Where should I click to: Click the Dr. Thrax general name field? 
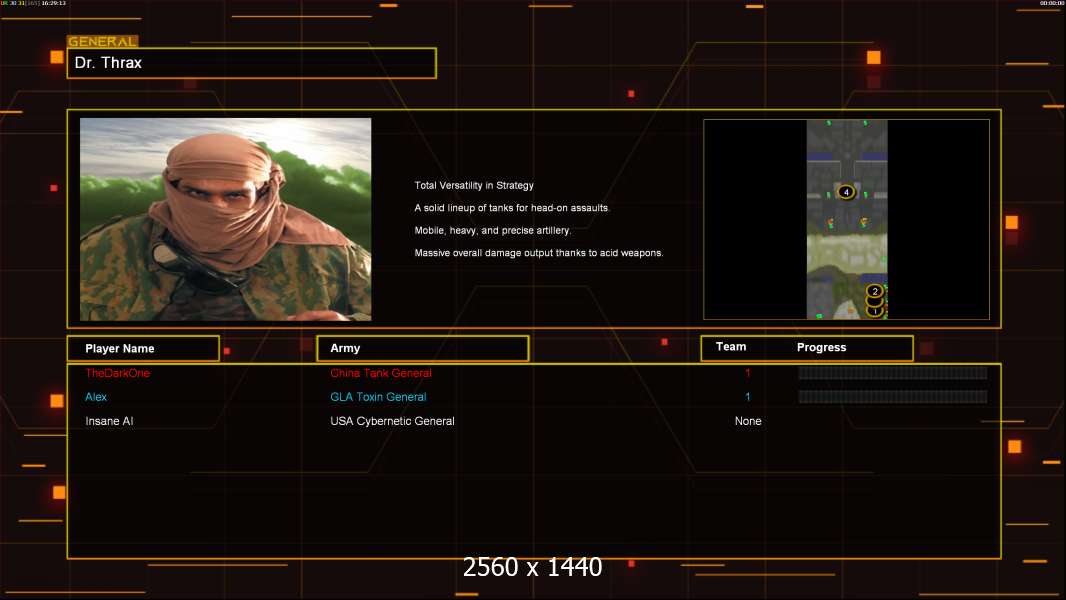click(252, 63)
